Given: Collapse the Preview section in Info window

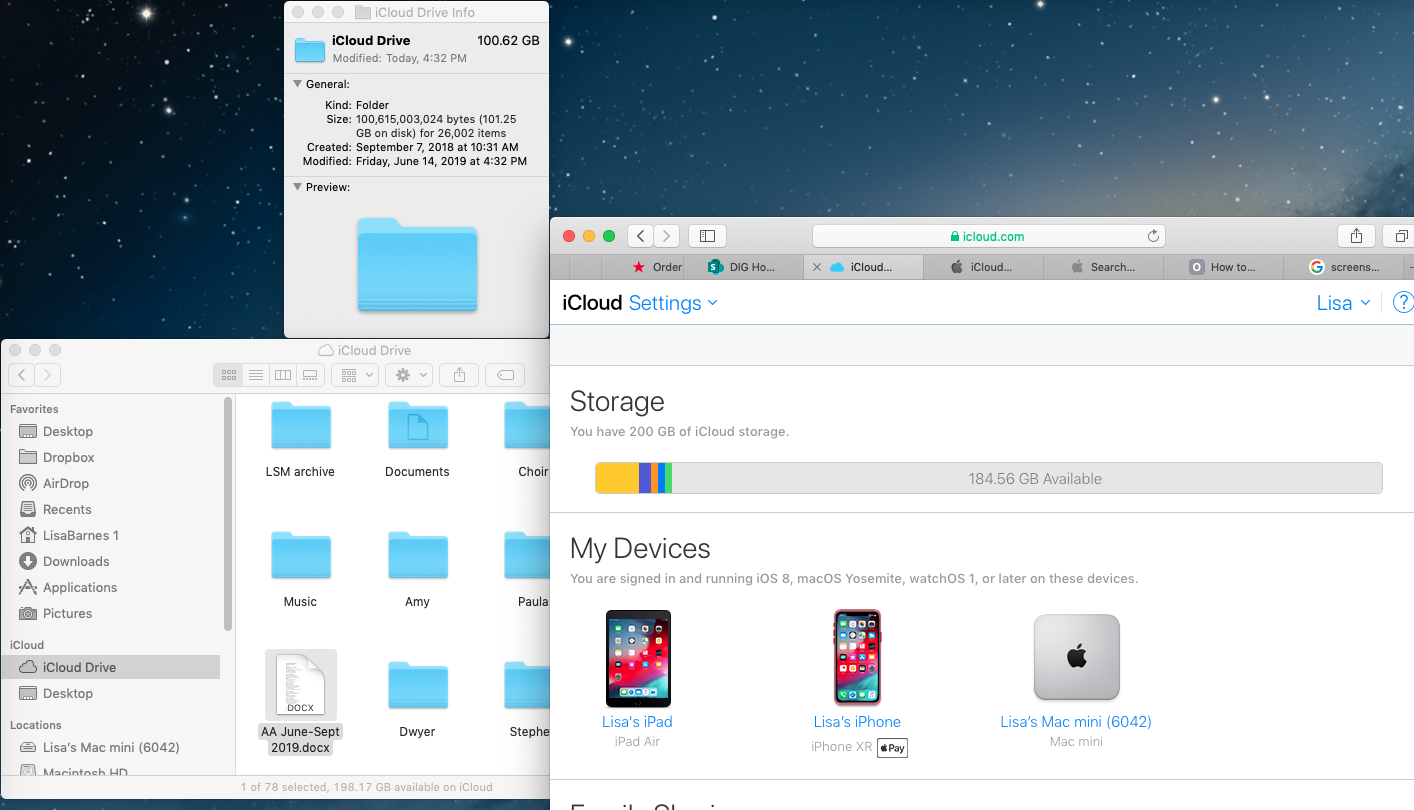Looking at the screenshot, I should pos(298,187).
